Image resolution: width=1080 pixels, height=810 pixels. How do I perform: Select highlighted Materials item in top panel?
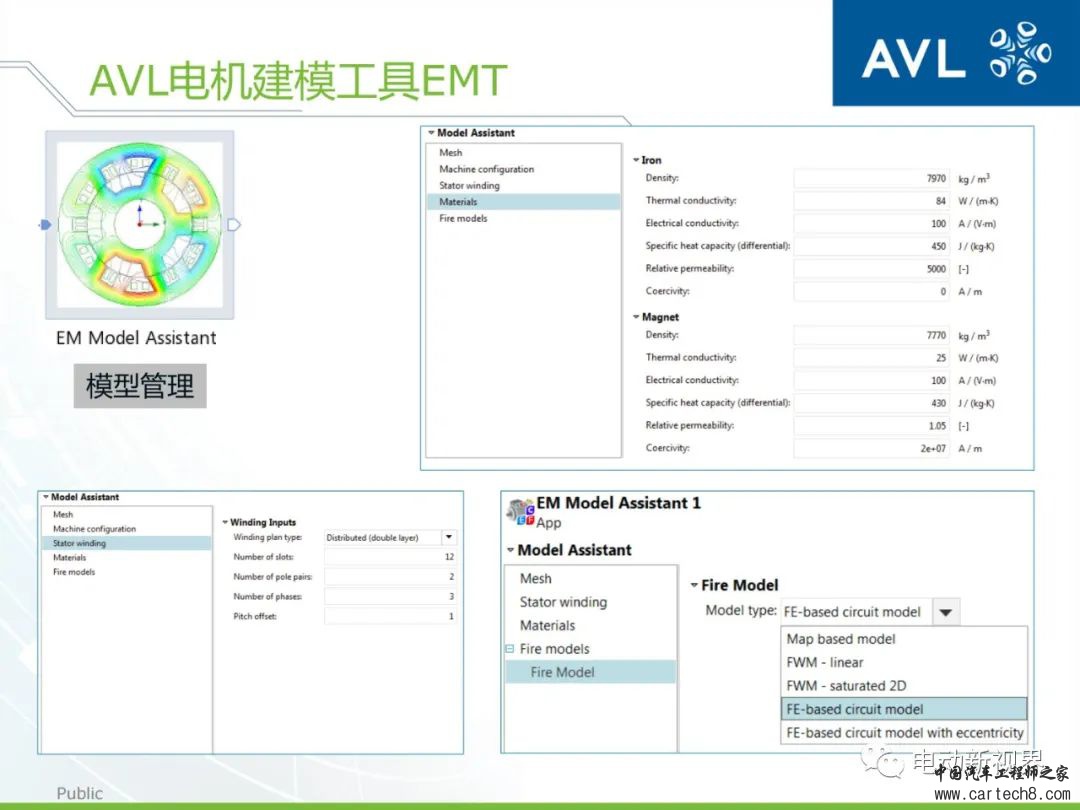pos(523,202)
